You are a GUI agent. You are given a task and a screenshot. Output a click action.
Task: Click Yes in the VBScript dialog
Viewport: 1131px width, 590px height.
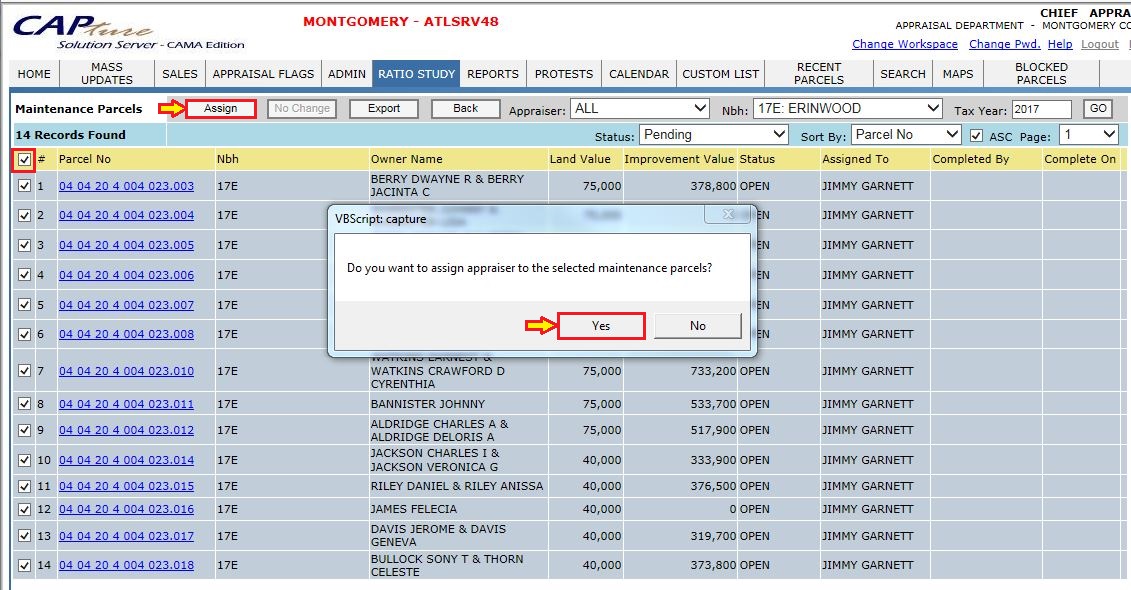click(601, 326)
